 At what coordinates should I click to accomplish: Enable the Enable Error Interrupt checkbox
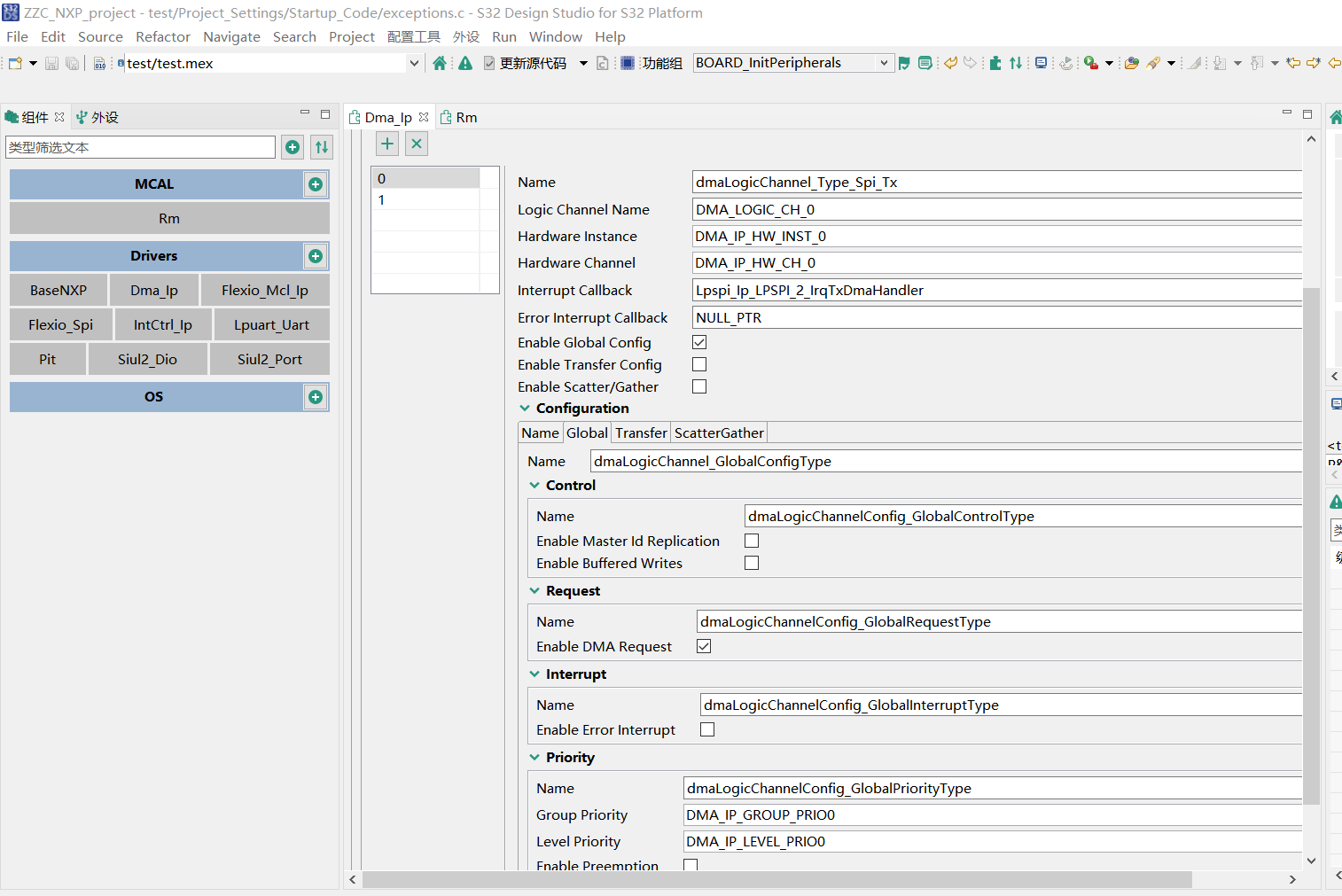706,728
